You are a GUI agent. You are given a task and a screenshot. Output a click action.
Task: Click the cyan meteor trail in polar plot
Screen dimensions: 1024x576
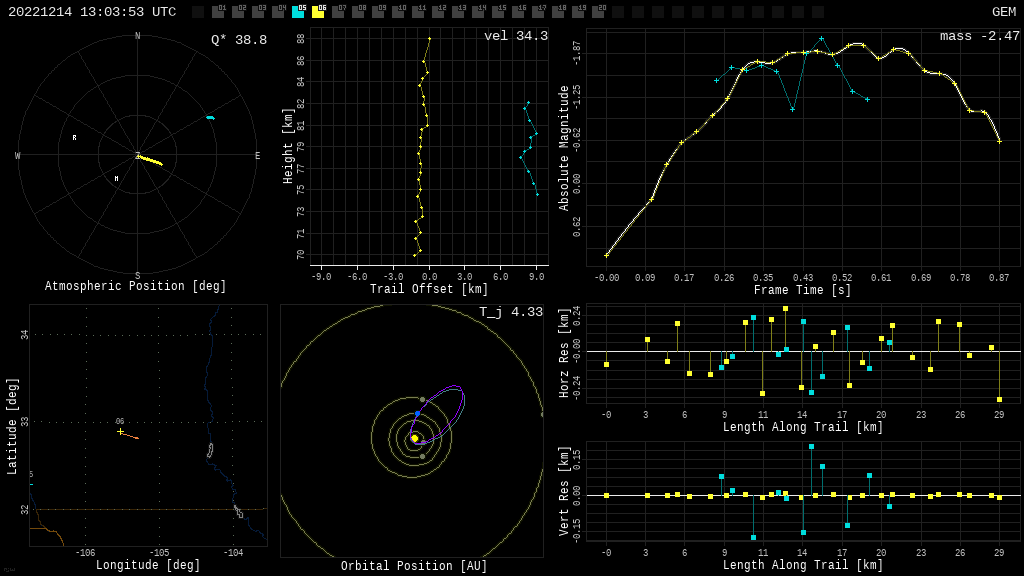pos(210,118)
